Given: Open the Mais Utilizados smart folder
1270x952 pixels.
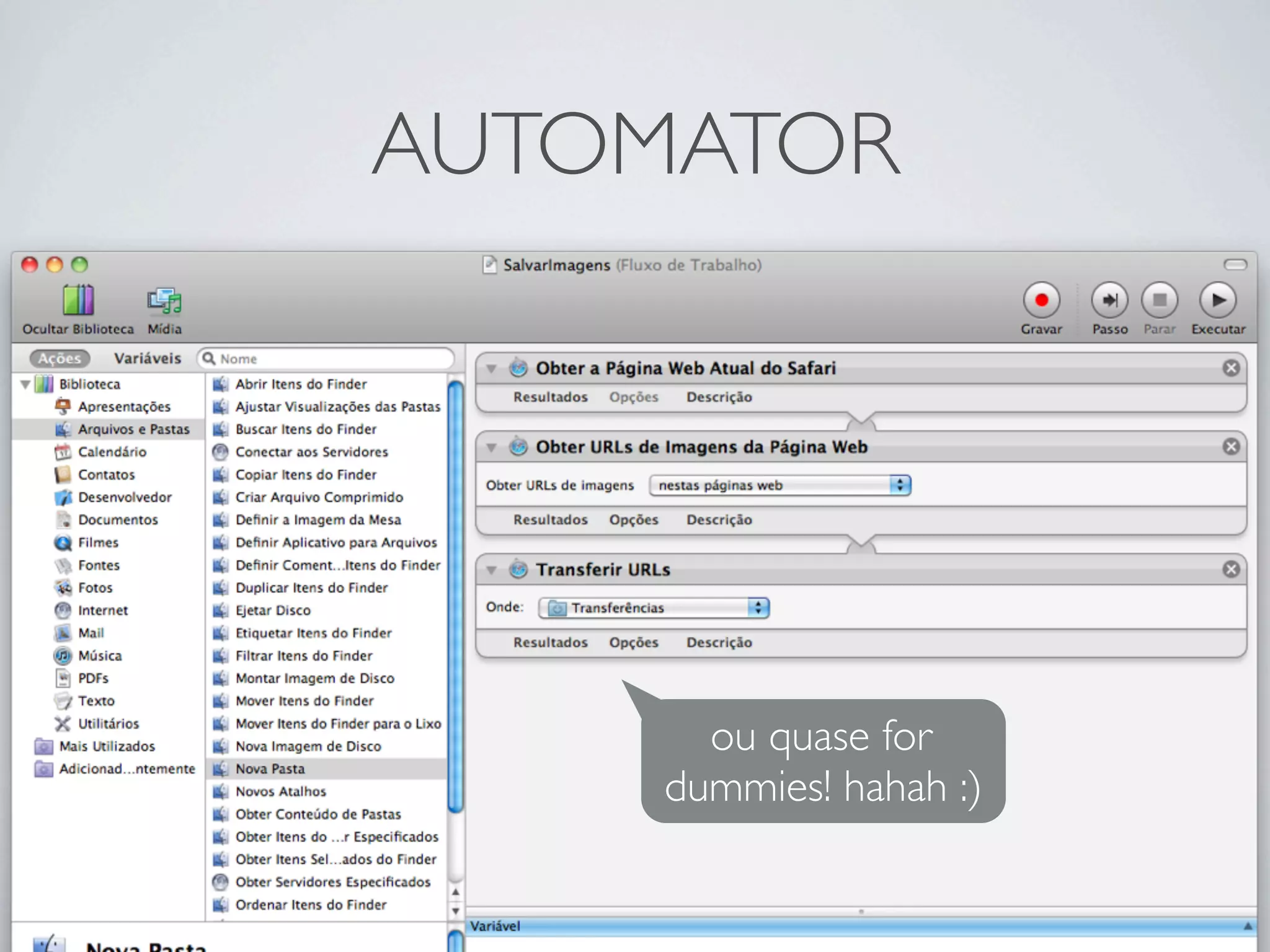Looking at the screenshot, I should [95, 746].
